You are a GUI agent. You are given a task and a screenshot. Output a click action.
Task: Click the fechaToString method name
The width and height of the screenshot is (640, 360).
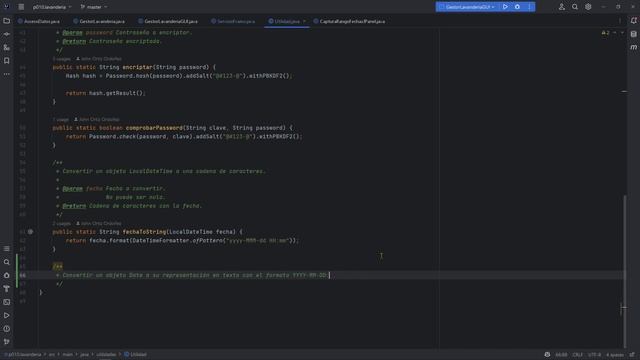pyautogui.click(x=144, y=232)
